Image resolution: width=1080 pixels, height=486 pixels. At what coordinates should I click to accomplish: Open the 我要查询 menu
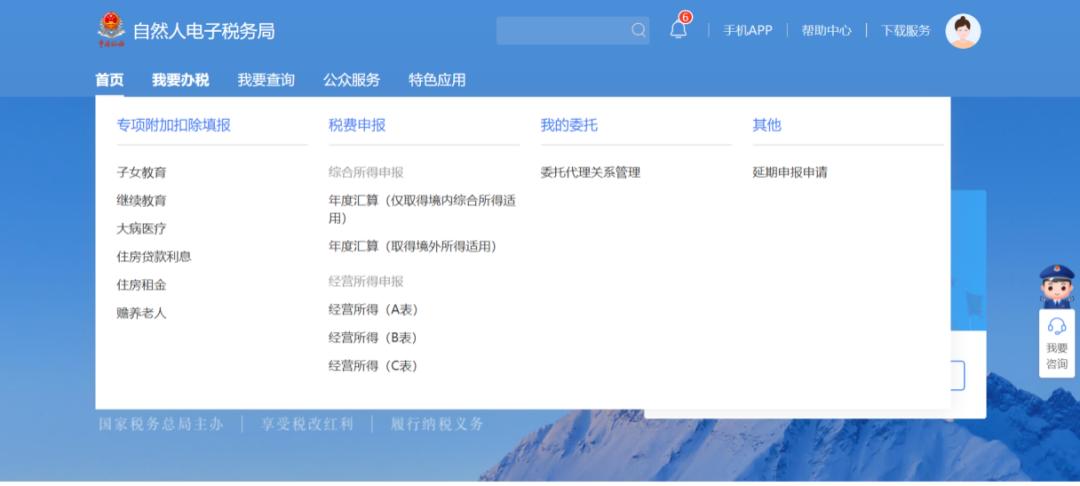click(x=266, y=80)
